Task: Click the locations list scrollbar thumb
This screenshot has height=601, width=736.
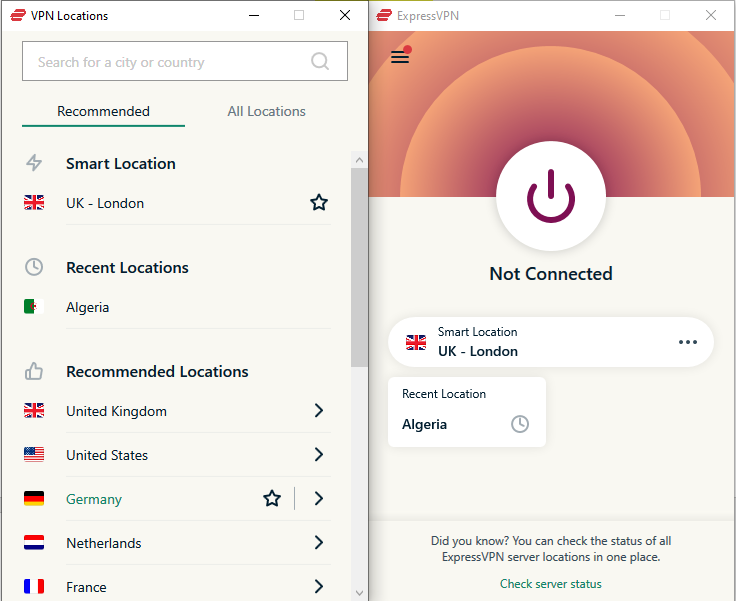Action: click(359, 268)
